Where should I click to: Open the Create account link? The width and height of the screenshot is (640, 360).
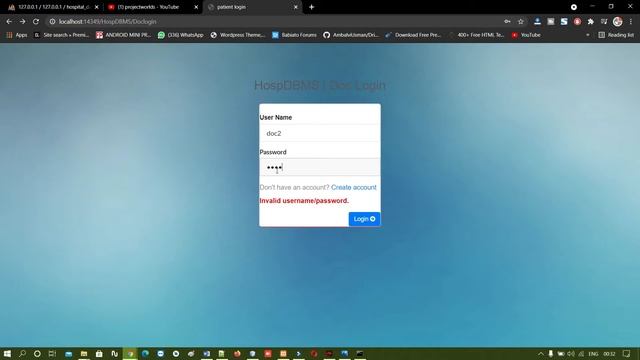click(x=353, y=187)
